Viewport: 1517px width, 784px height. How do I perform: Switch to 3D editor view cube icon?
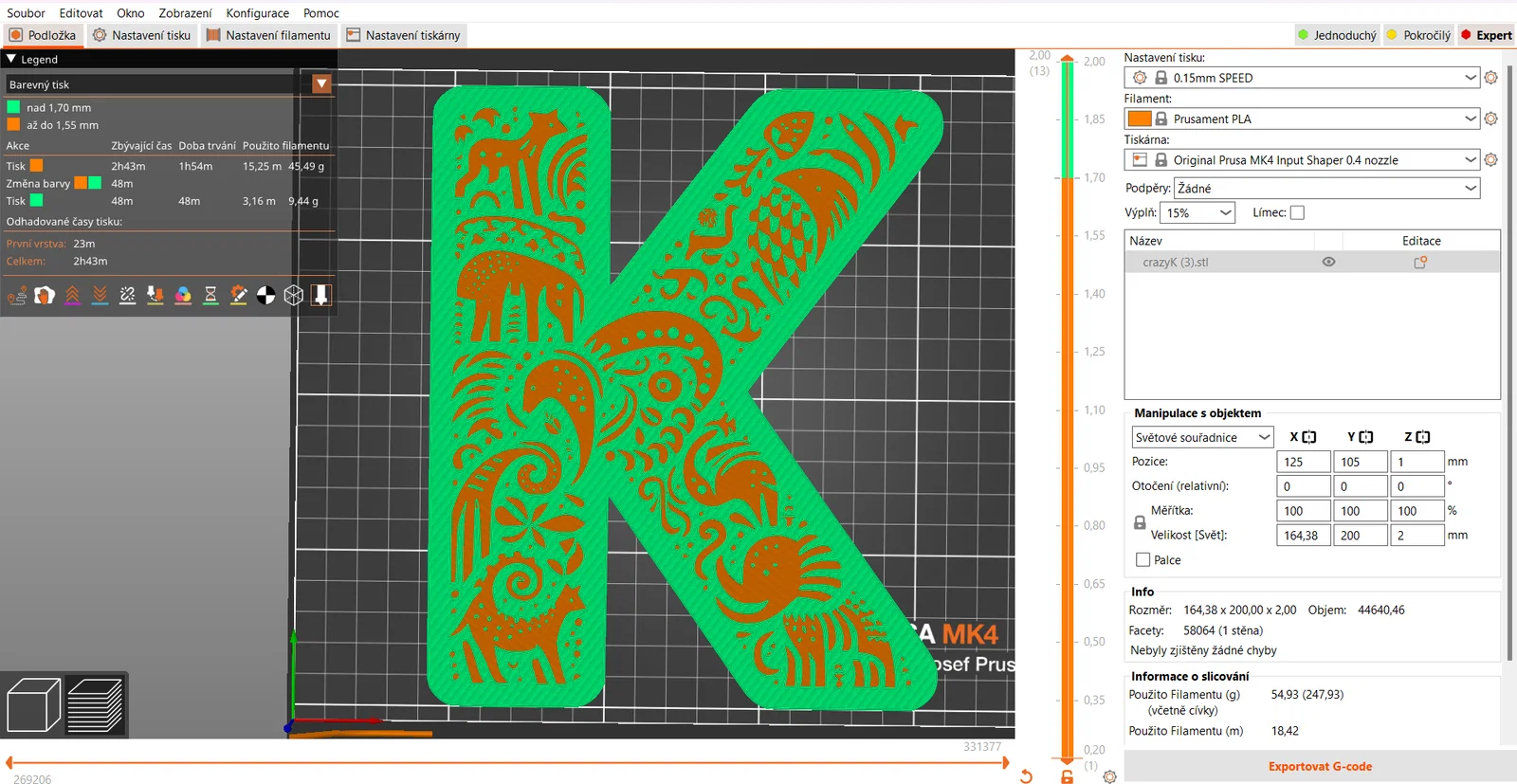tap(33, 705)
